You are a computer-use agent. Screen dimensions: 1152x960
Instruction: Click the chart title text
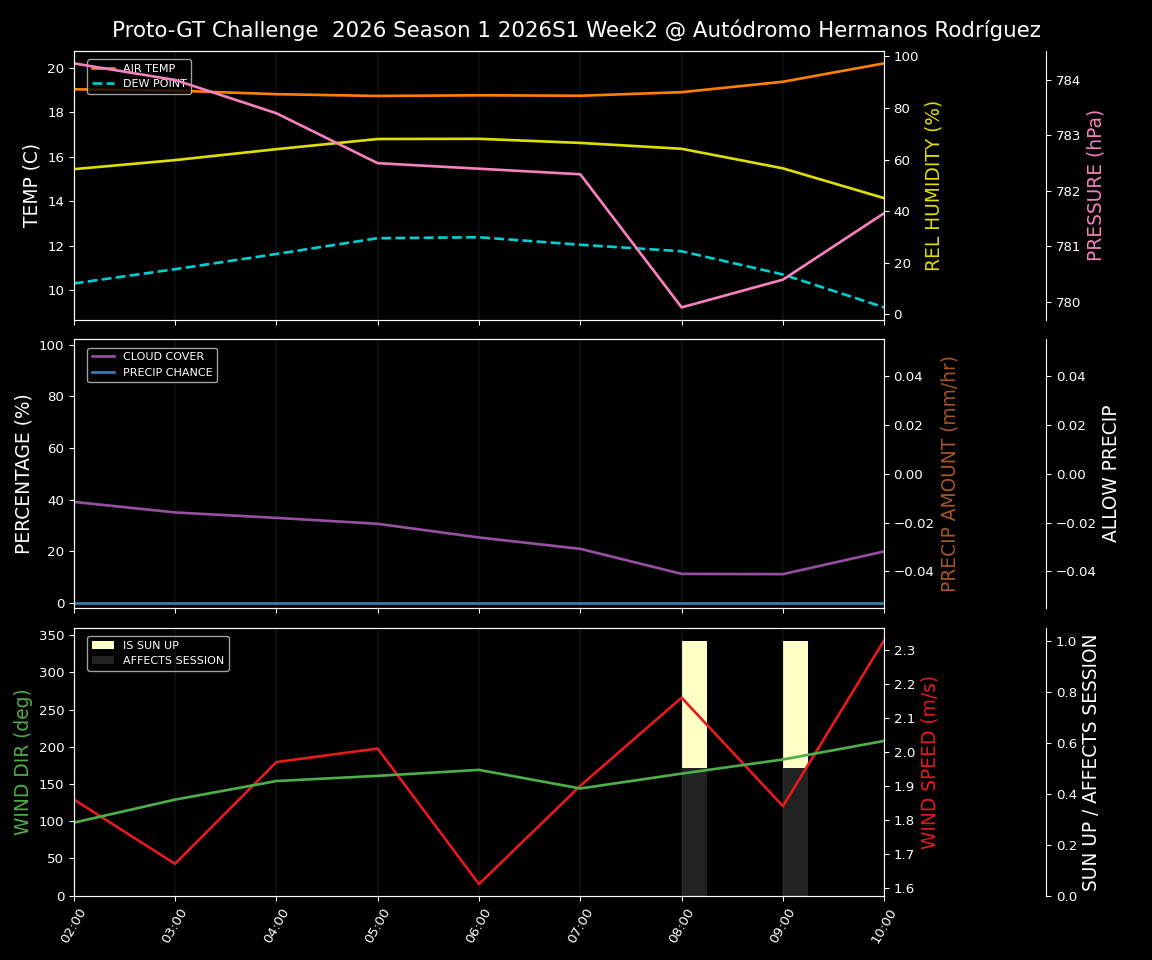576,30
